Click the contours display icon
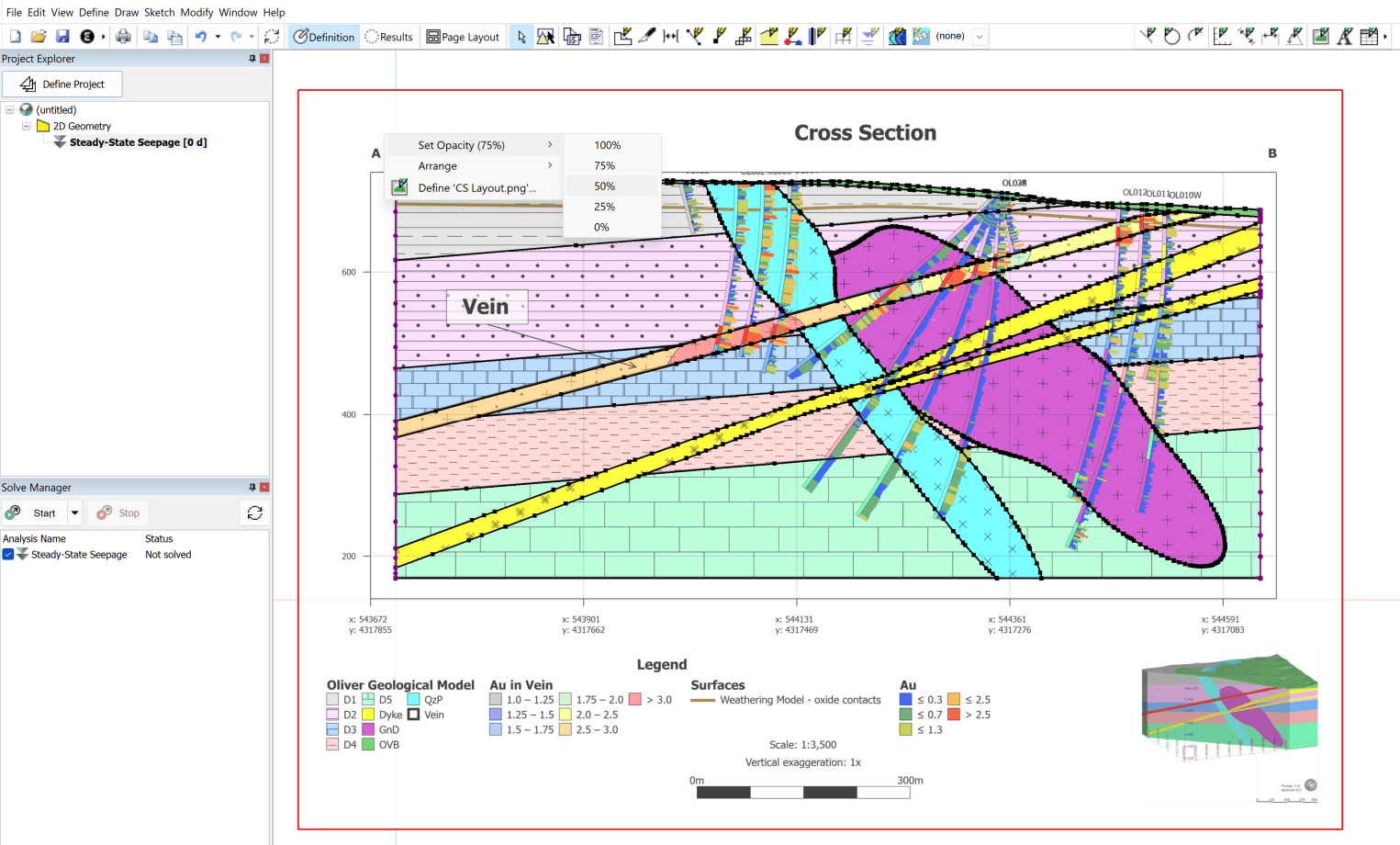The image size is (1400, 845). pyautogui.click(x=897, y=37)
